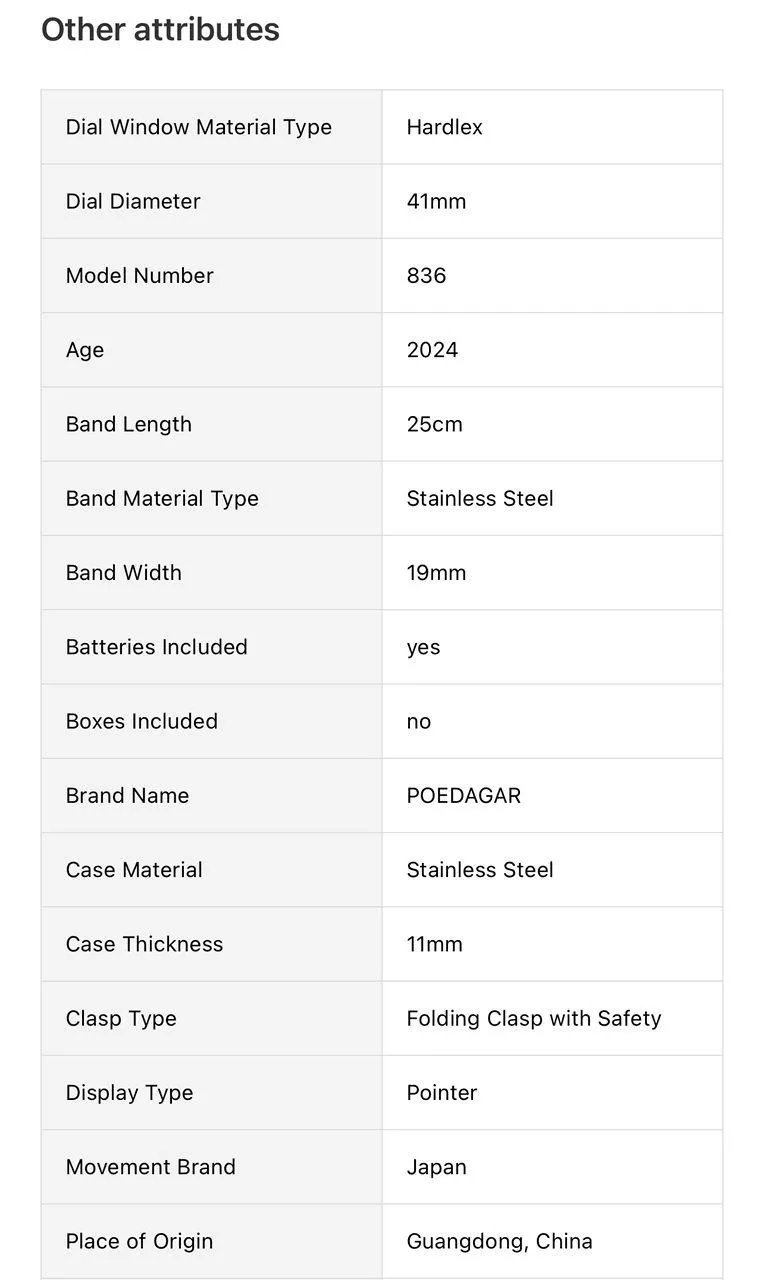Image resolution: width=764 pixels, height=1280 pixels.
Task: Click the Batteries Included label
Action: point(156,647)
